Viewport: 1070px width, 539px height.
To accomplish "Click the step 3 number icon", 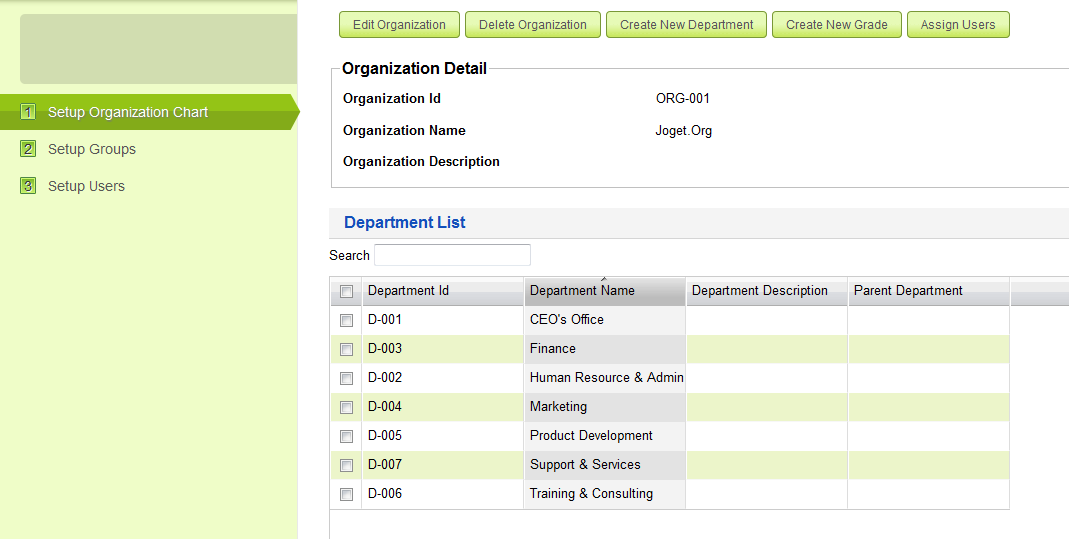I will point(28,186).
